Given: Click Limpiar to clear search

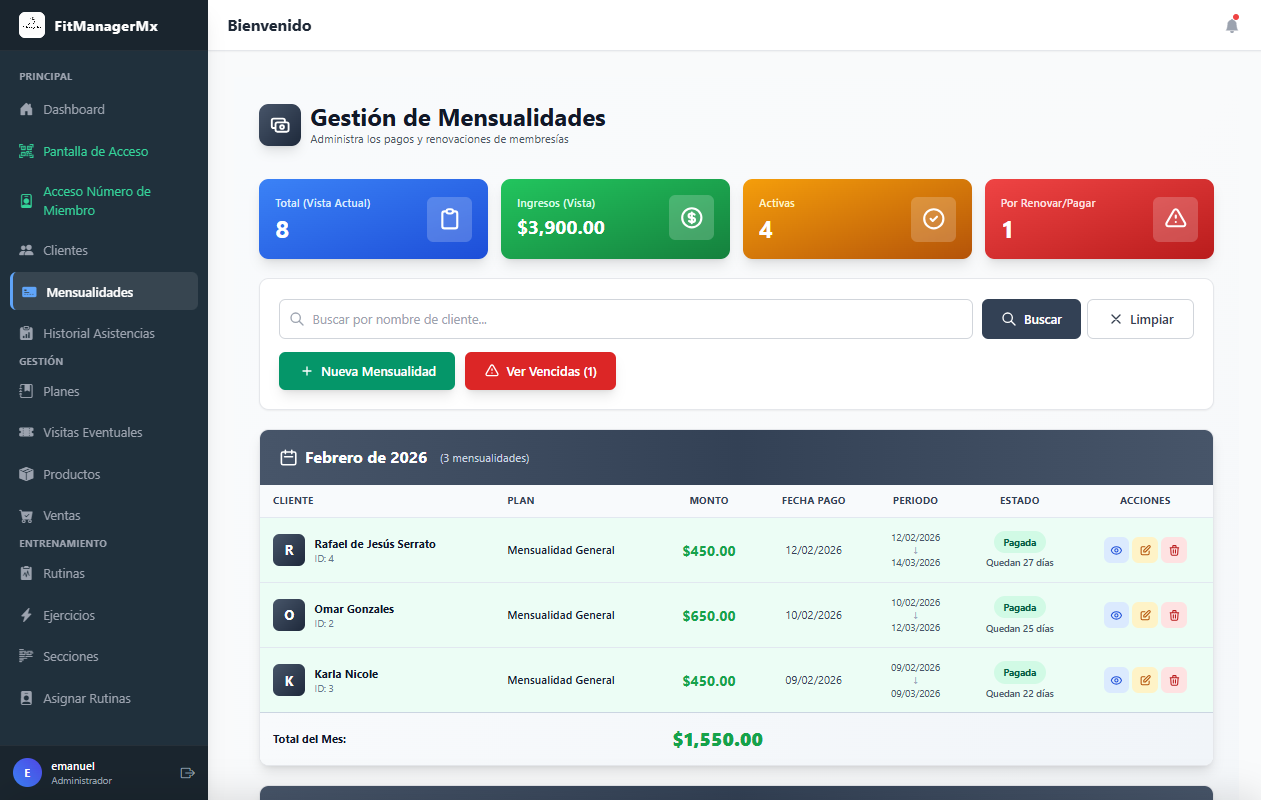Looking at the screenshot, I should [x=1140, y=319].
